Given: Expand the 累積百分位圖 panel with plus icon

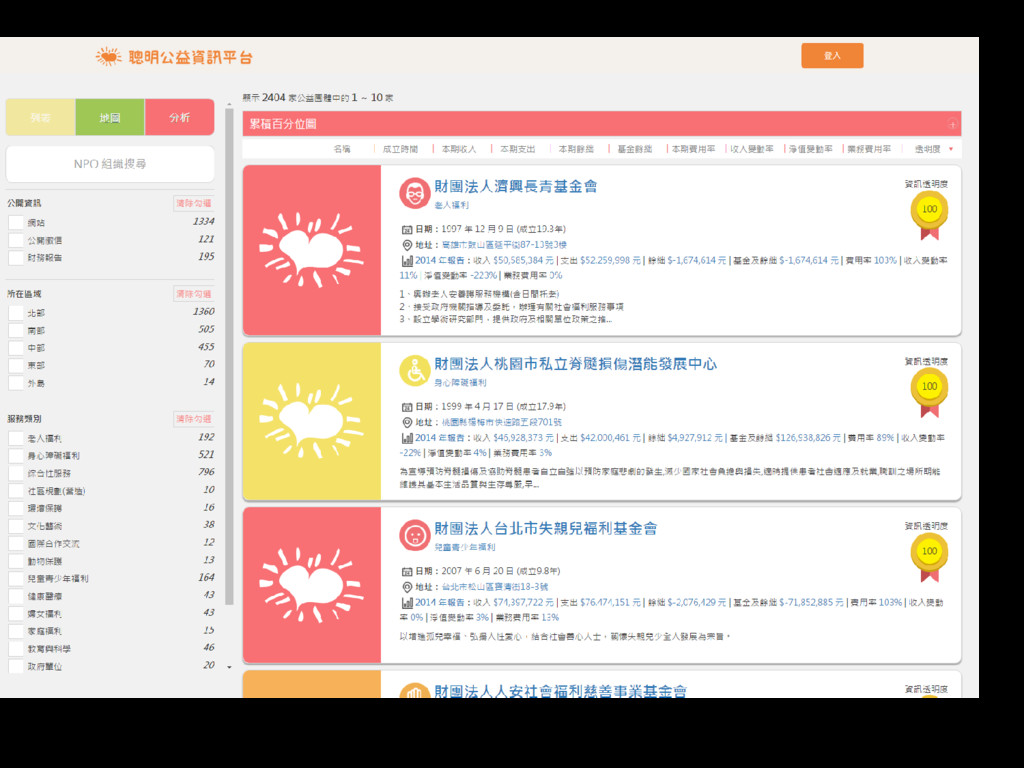Looking at the screenshot, I should click(952, 124).
